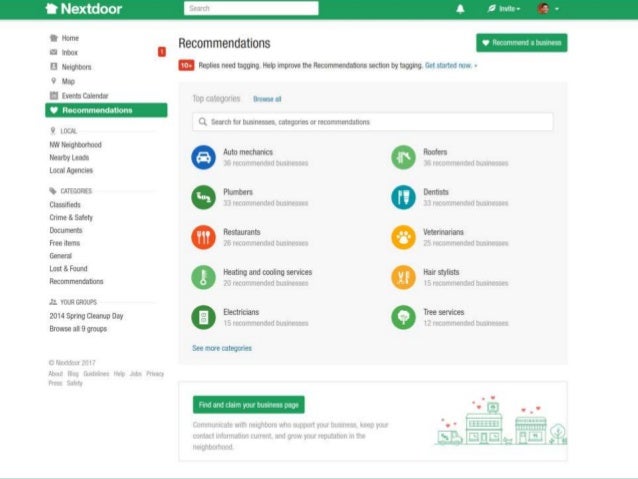638x479 pixels.
Task: Open the 2014 Spring Cleanup Day group
Action: tap(86, 316)
